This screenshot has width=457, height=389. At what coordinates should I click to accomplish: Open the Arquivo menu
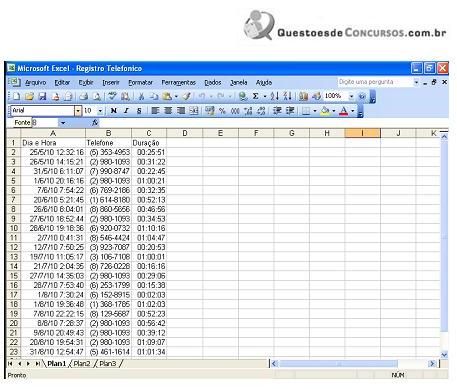click(35, 82)
